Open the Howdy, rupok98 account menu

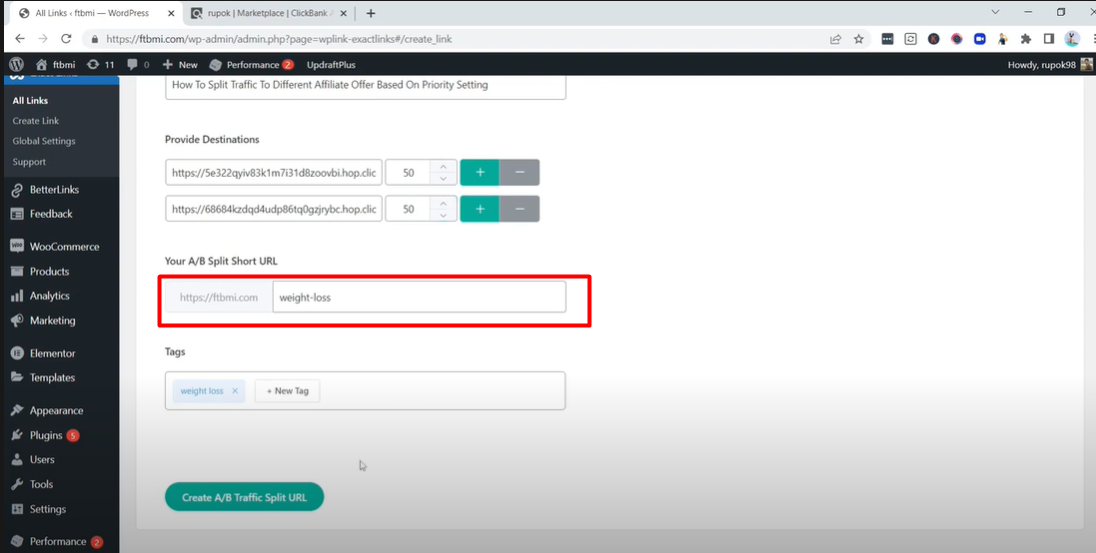pyautogui.click(x=1050, y=64)
